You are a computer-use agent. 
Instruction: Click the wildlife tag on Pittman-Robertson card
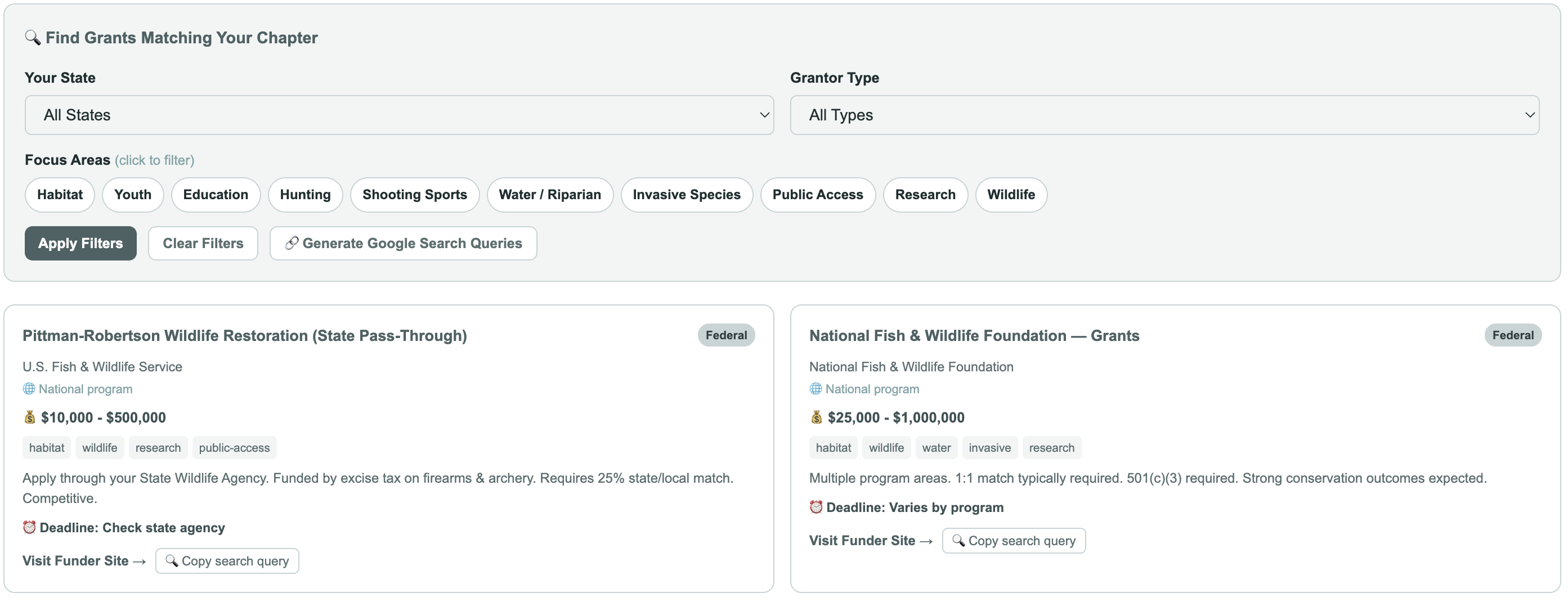pos(100,448)
